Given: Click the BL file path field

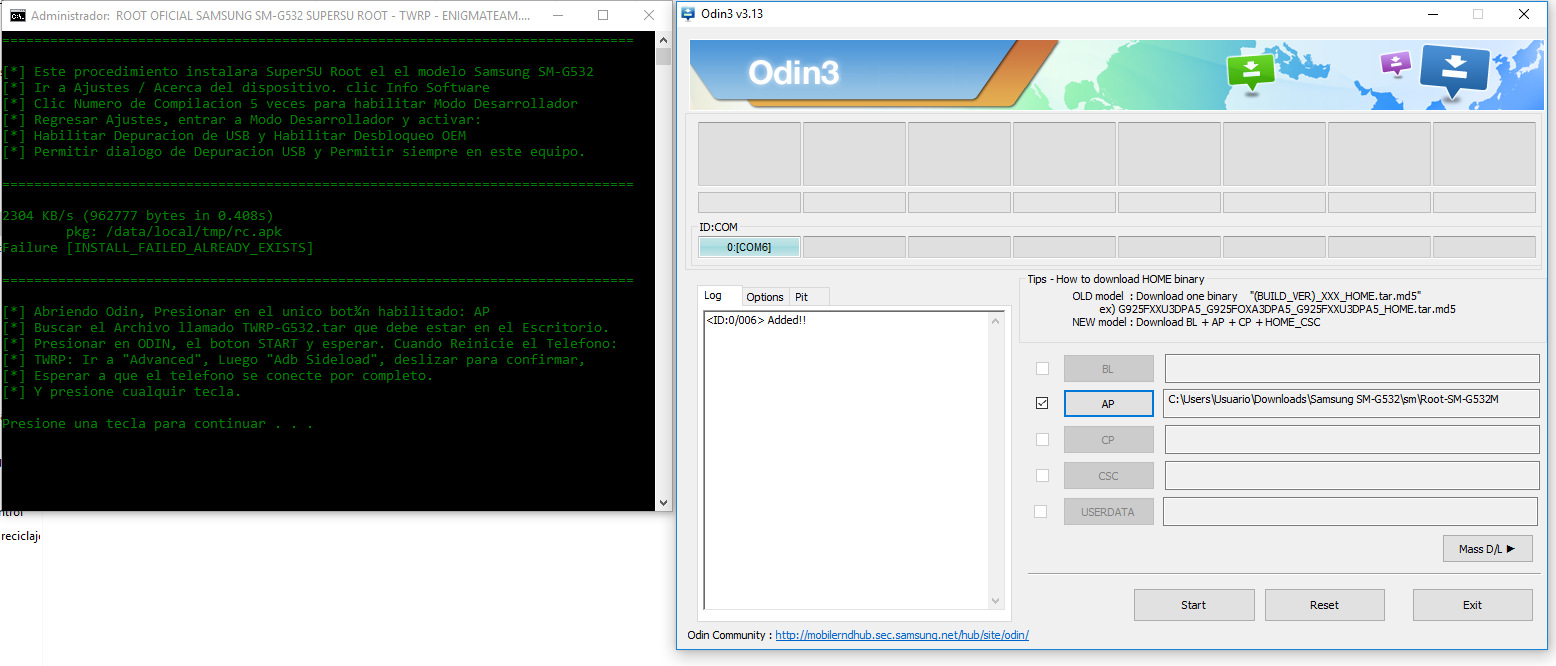Looking at the screenshot, I should [x=1352, y=369].
